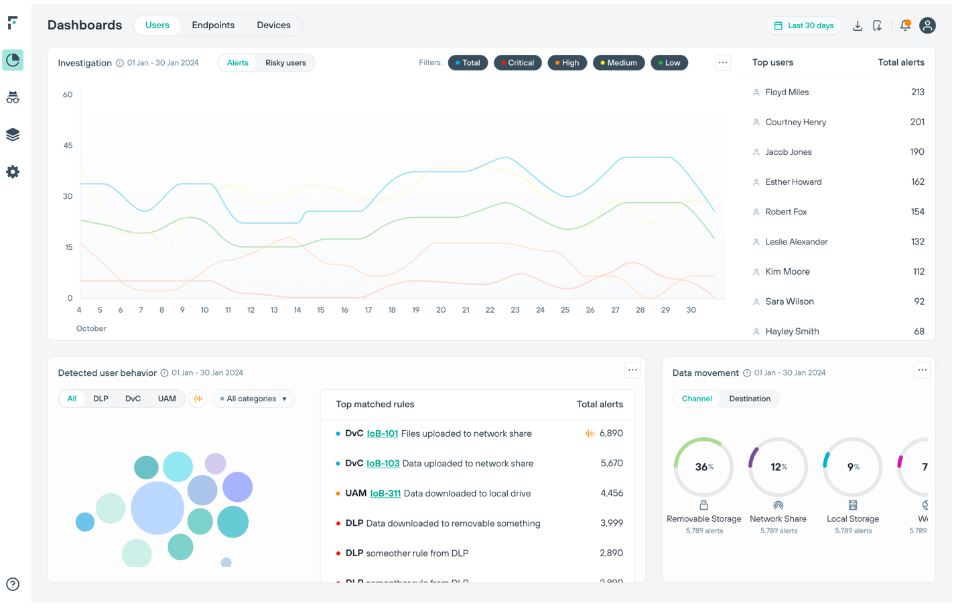The width and height of the screenshot is (960, 612).
Task: Click the orange anomaly filter icon
Action: [198, 399]
